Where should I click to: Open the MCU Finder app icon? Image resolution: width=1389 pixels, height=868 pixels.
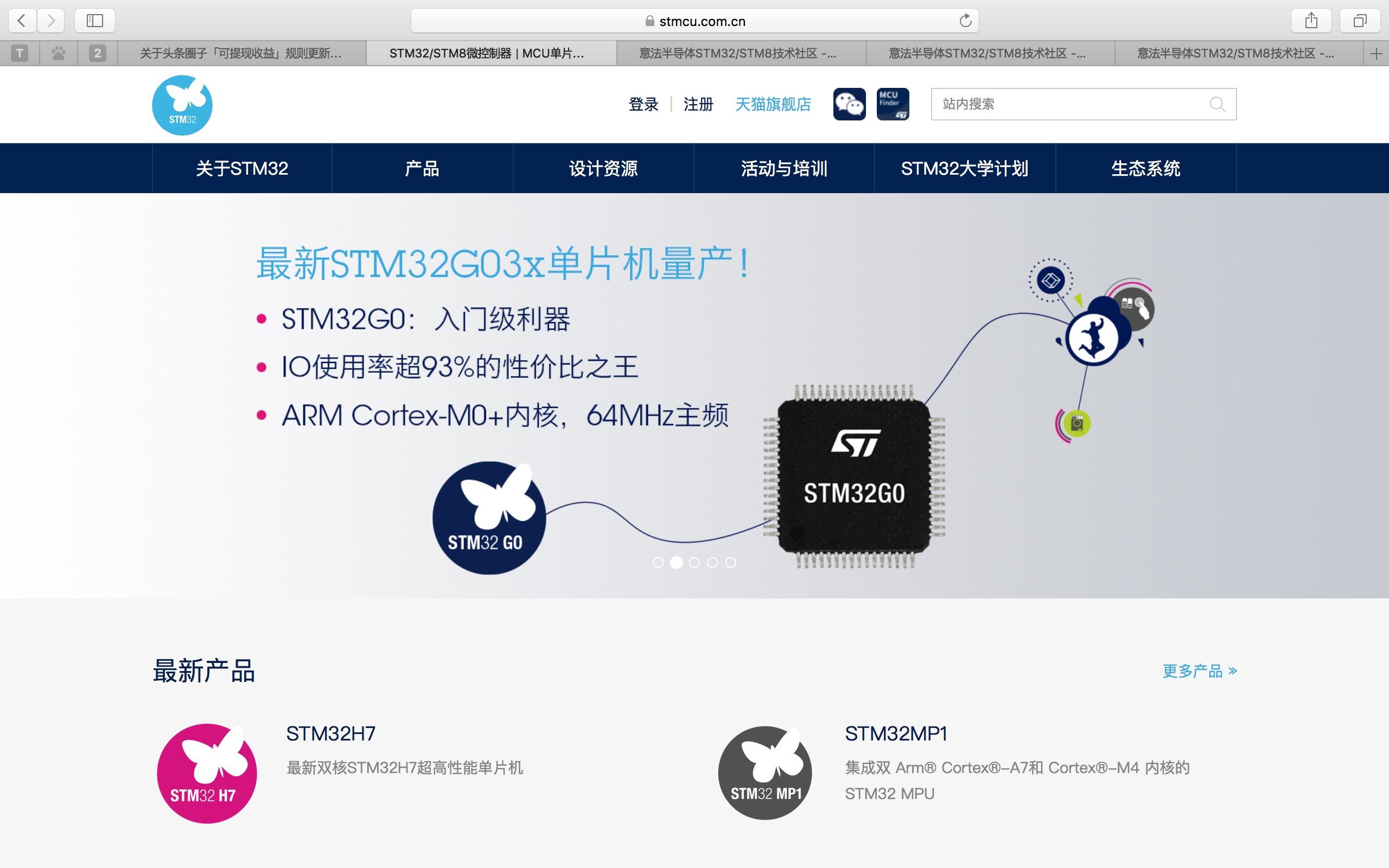pos(892,104)
